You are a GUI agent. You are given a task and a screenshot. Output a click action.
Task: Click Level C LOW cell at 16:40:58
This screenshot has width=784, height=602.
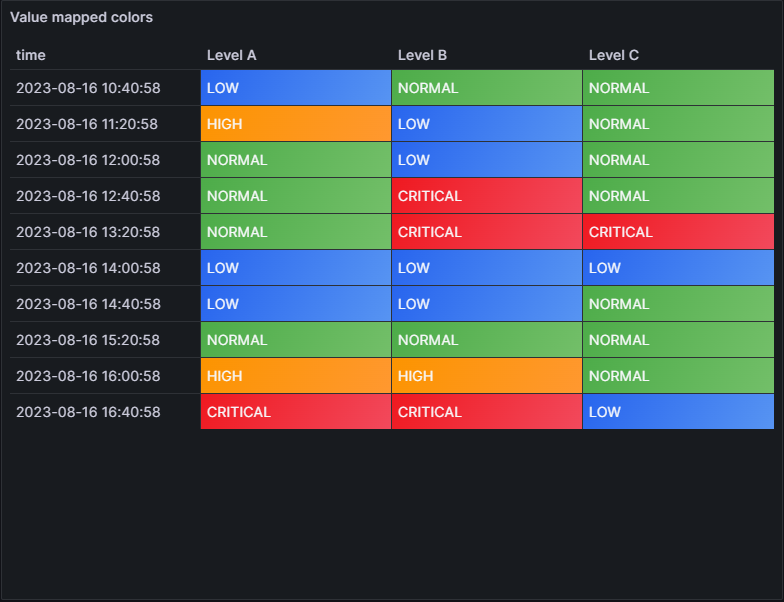click(677, 412)
